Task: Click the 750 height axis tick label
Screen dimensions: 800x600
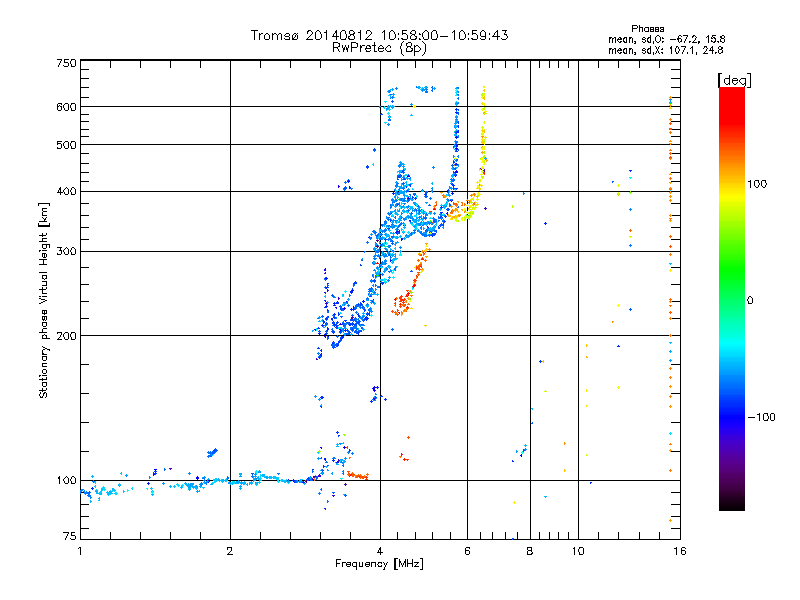Action: coord(66,63)
